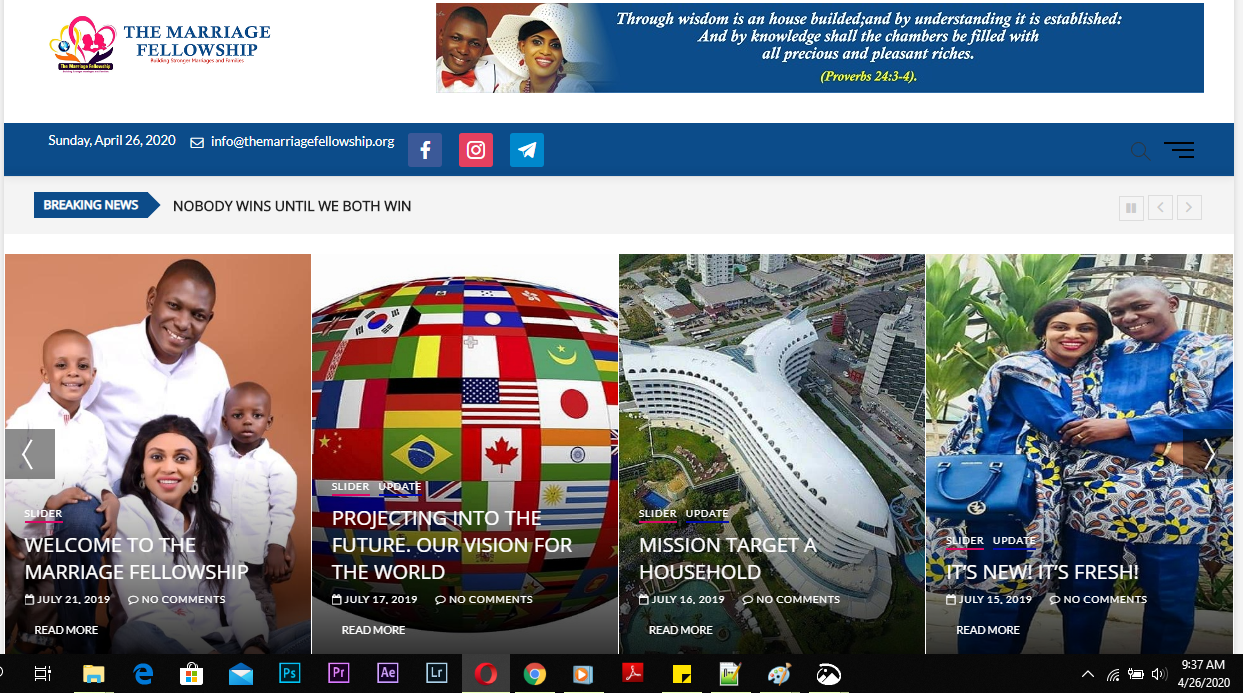1243x693 pixels.
Task: Open the Mail app in the taskbar
Action: 241,674
